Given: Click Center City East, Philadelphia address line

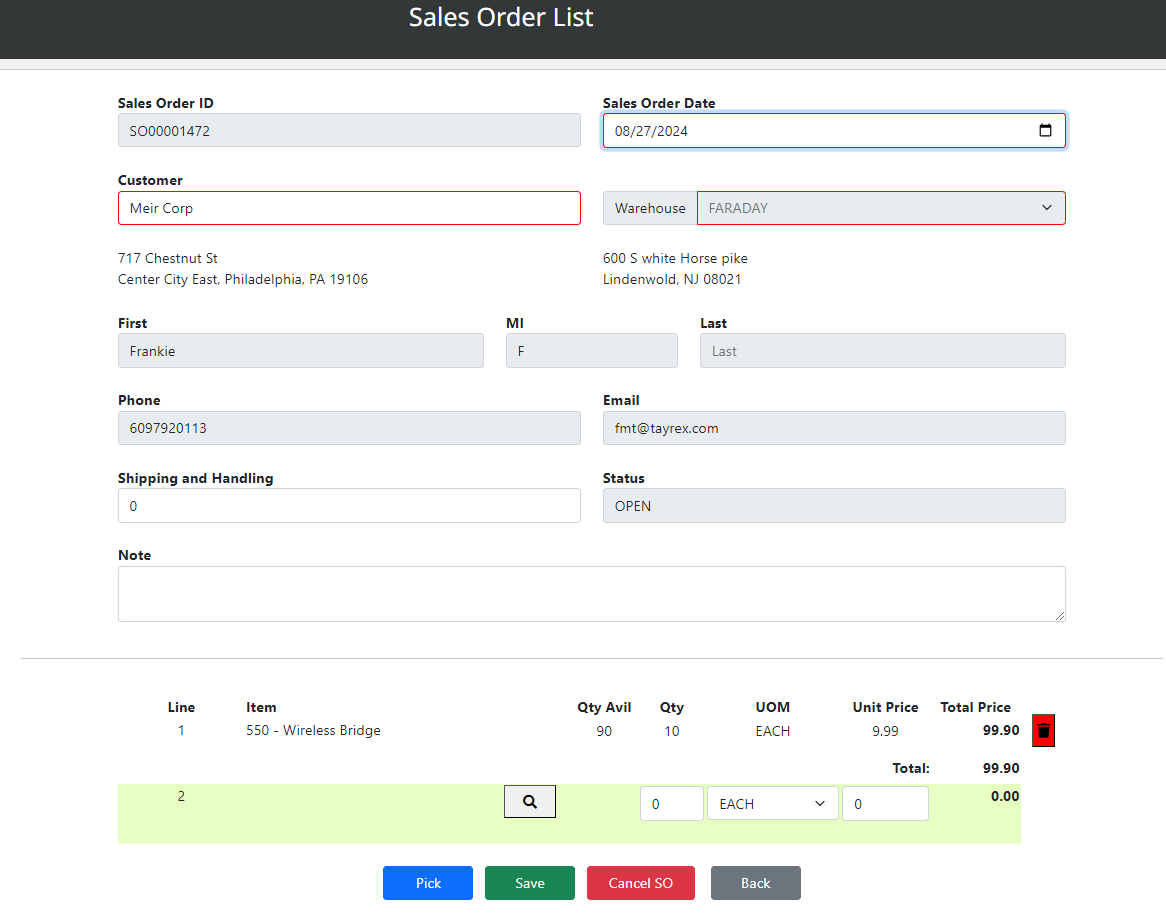Looking at the screenshot, I should [x=242, y=279].
